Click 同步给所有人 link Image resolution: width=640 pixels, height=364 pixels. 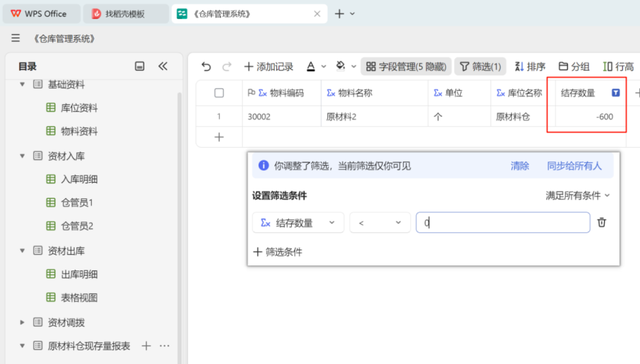click(x=574, y=166)
